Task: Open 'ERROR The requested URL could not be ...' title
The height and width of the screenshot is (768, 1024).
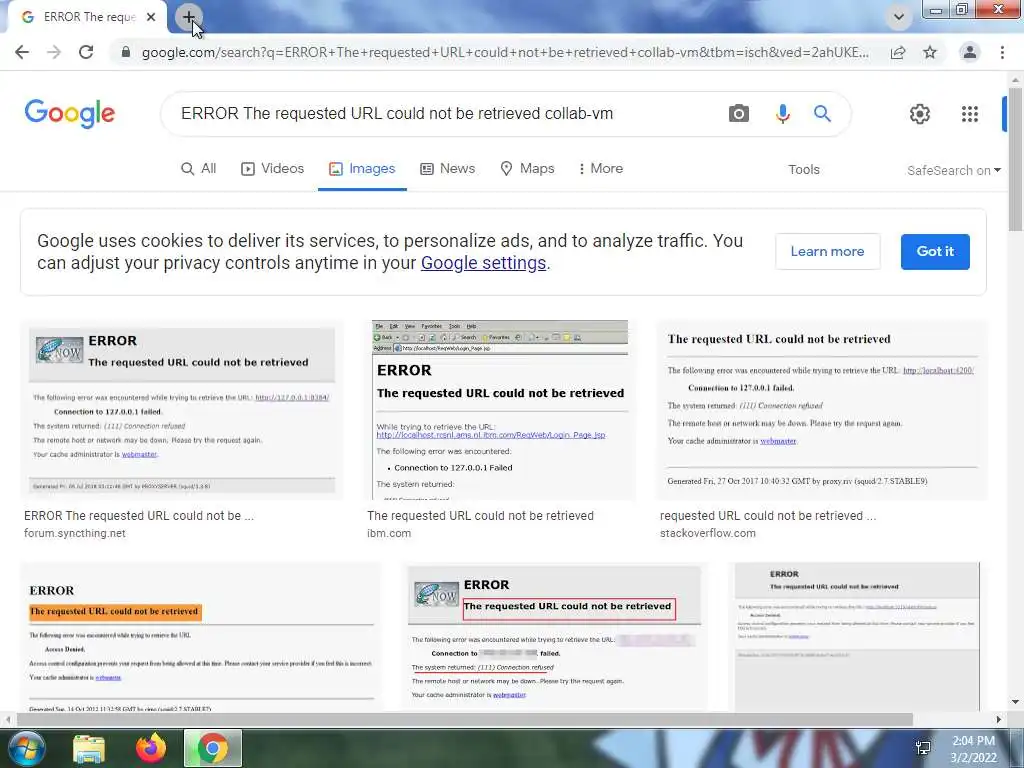Action: coord(138,515)
